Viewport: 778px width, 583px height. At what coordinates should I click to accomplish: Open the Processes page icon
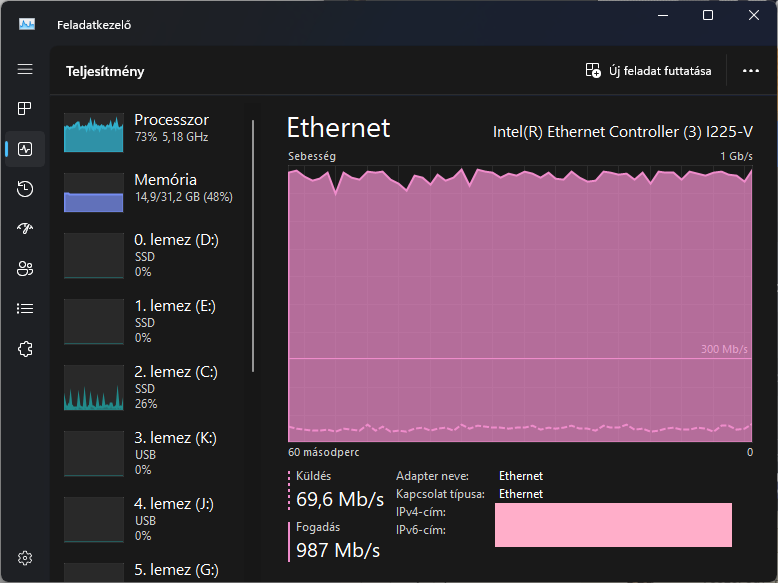pos(25,109)
